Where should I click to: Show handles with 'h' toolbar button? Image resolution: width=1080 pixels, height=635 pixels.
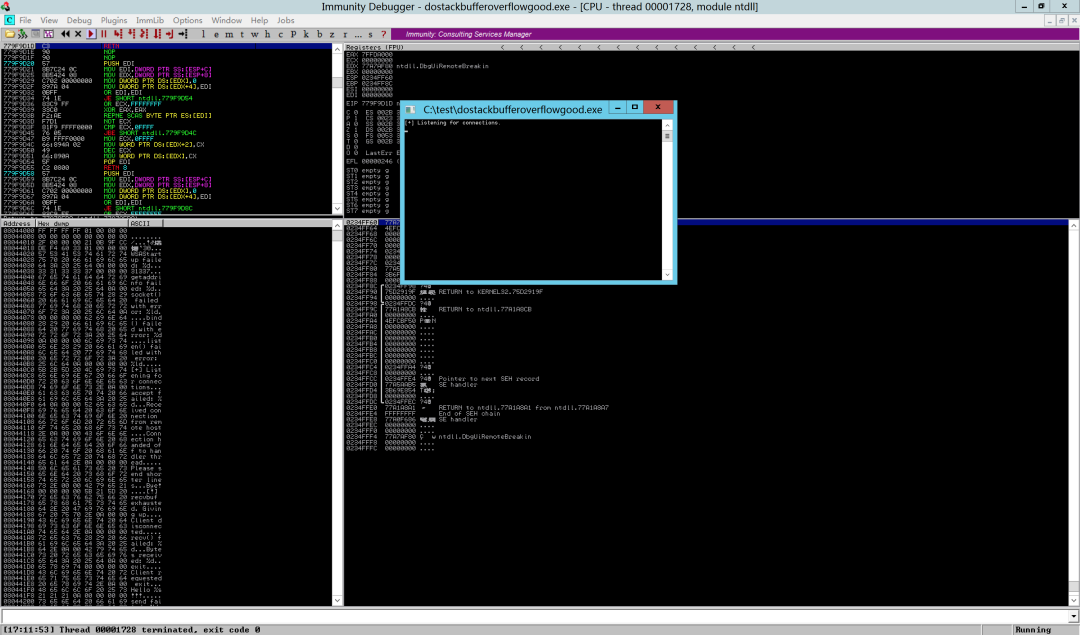[267, 34]
